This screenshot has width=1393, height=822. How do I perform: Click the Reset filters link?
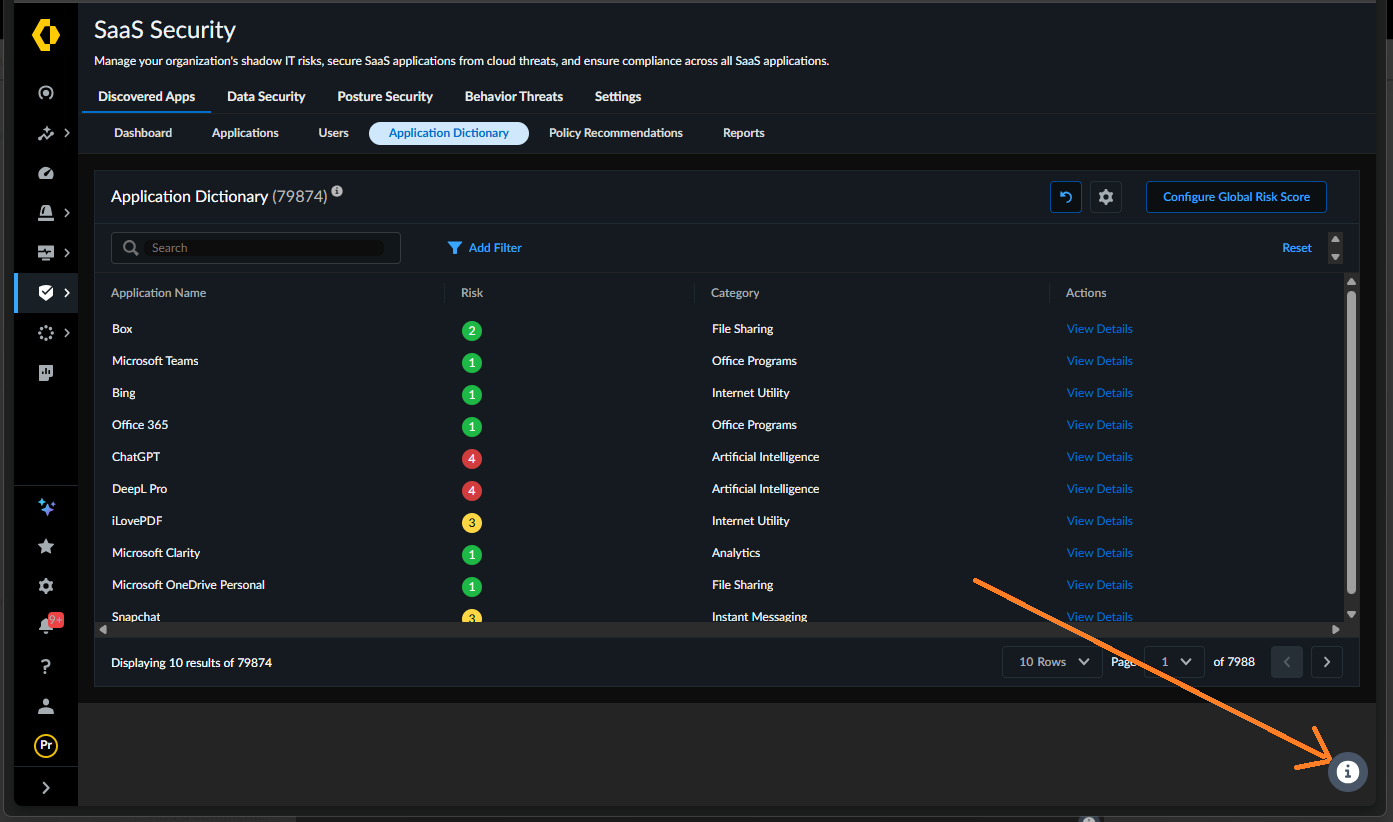pyautogui.click(x=1297, y=248)
